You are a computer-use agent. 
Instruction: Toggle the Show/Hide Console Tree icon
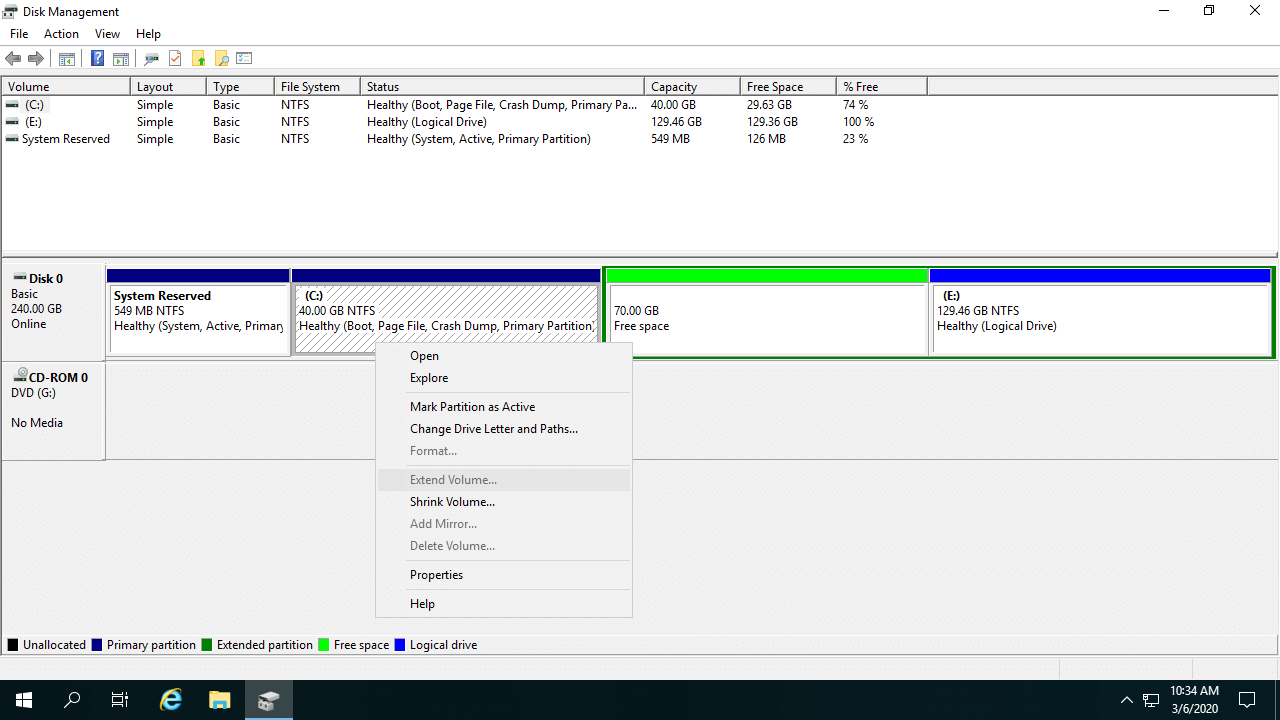(66, 58)
